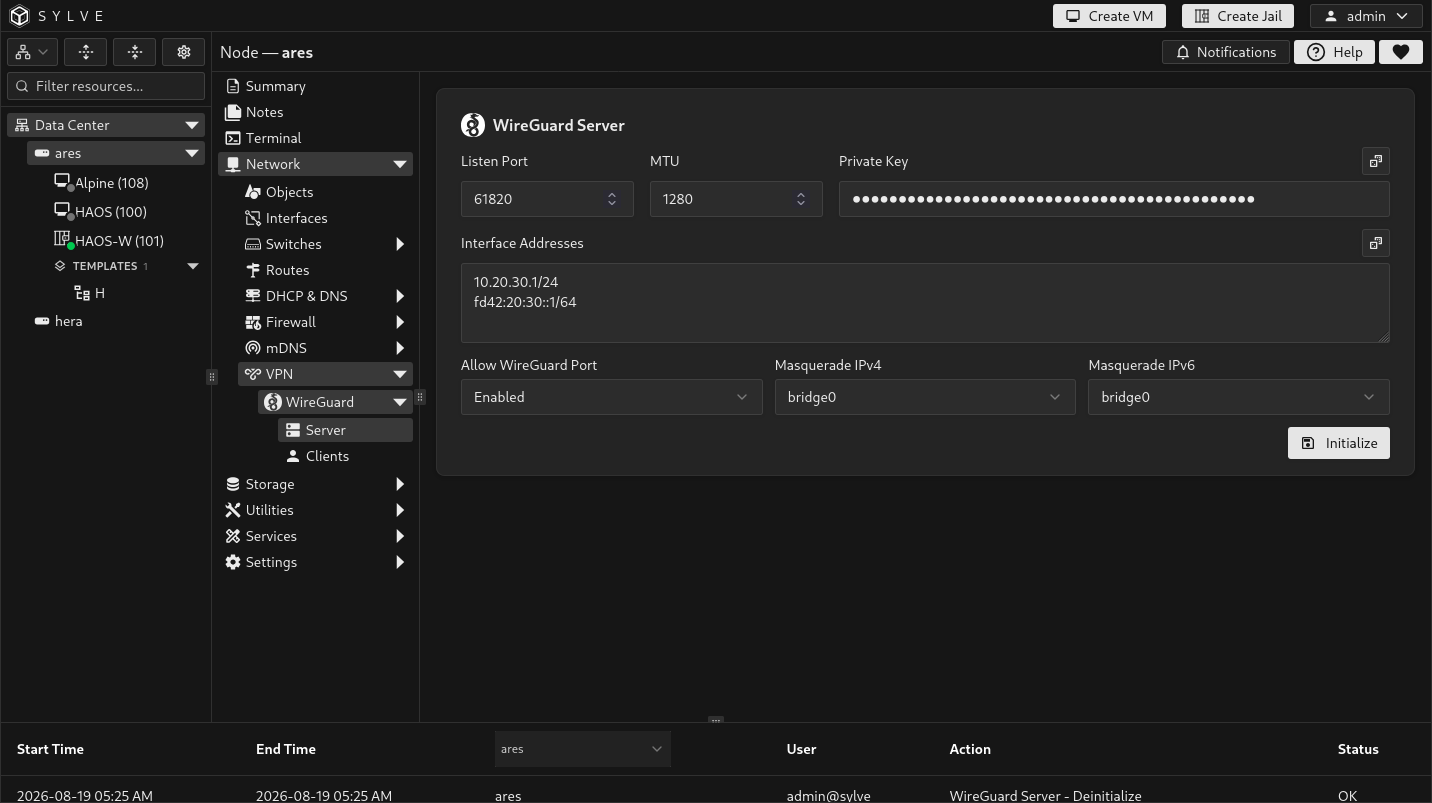The width and height of the screenshot is (1432, 803).
Task: Click the DHCP & DNS icon
Action: click(253, 296)
